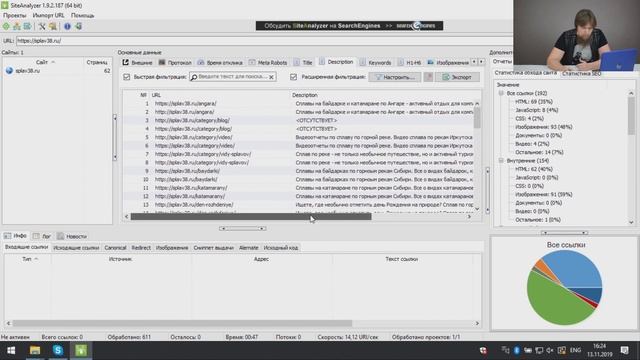
Task: Click the Настроить... button
Action: pos(395,77)
